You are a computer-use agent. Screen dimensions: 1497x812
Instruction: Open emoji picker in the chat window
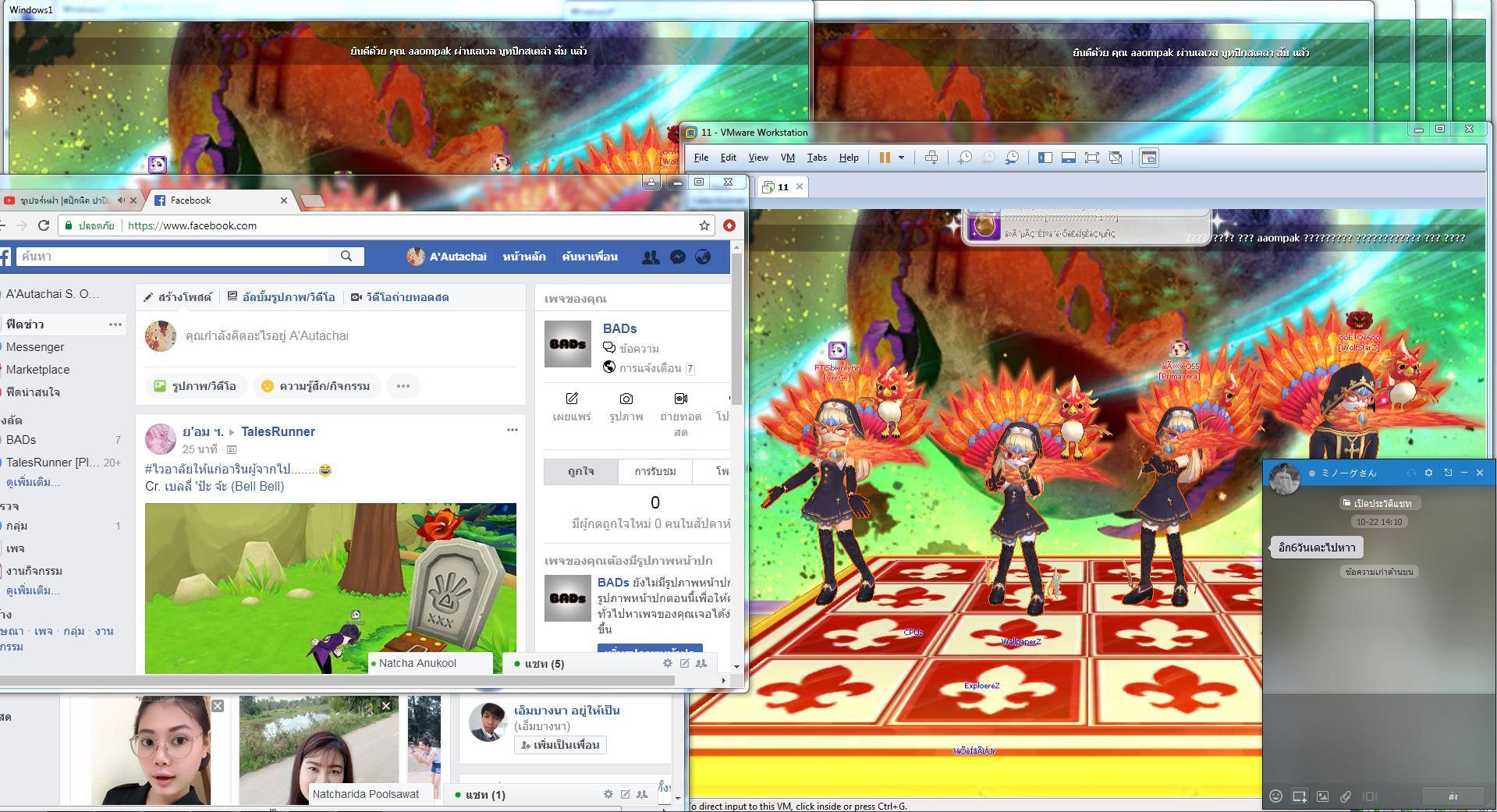1275,796
